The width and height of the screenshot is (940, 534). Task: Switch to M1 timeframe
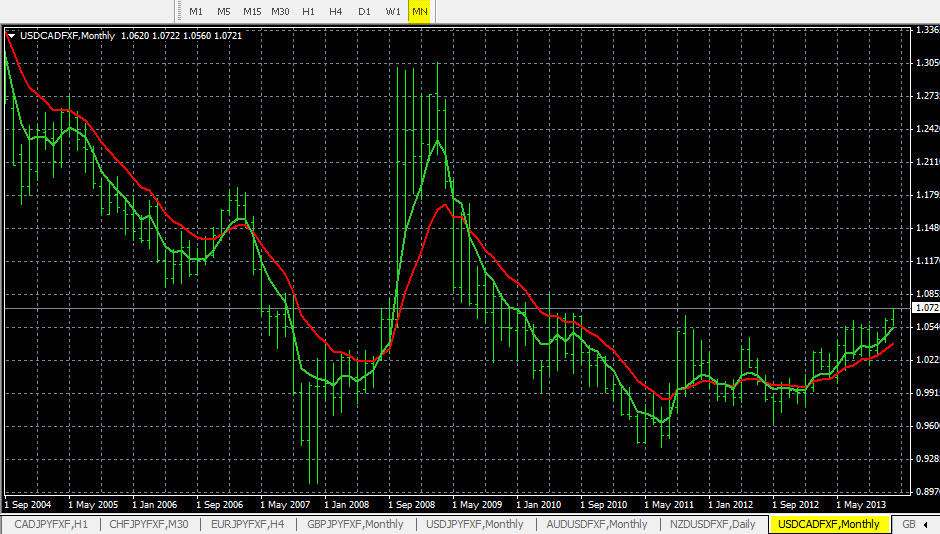pyautogui.click(x=196, y=11)
